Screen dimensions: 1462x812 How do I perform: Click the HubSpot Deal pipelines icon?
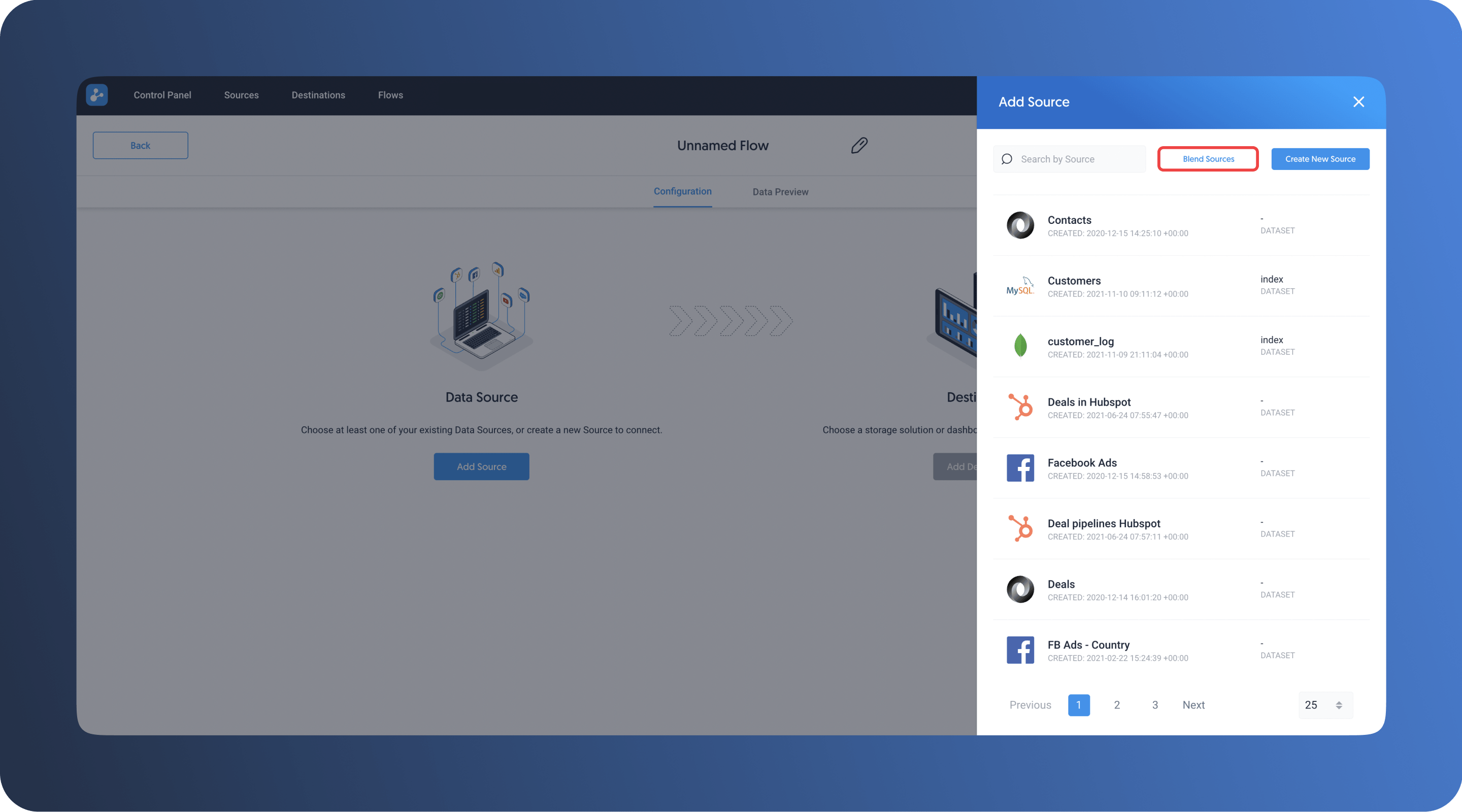click(1020, 528)
